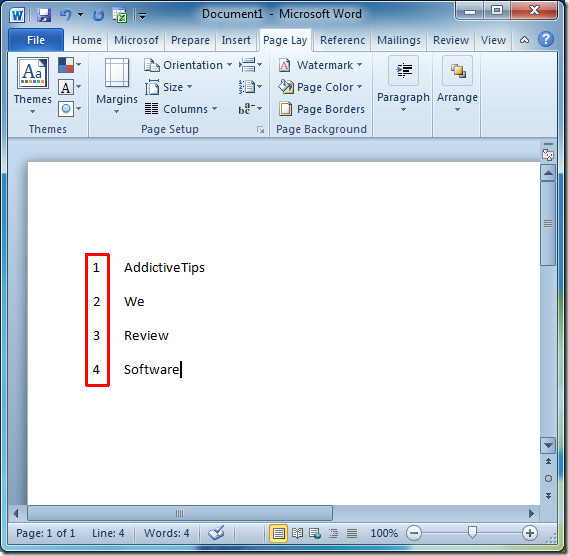Switch to the Prepare tab
Image resolution: width=569 pixels, height=556 pixels.
(x=190, y=40)
